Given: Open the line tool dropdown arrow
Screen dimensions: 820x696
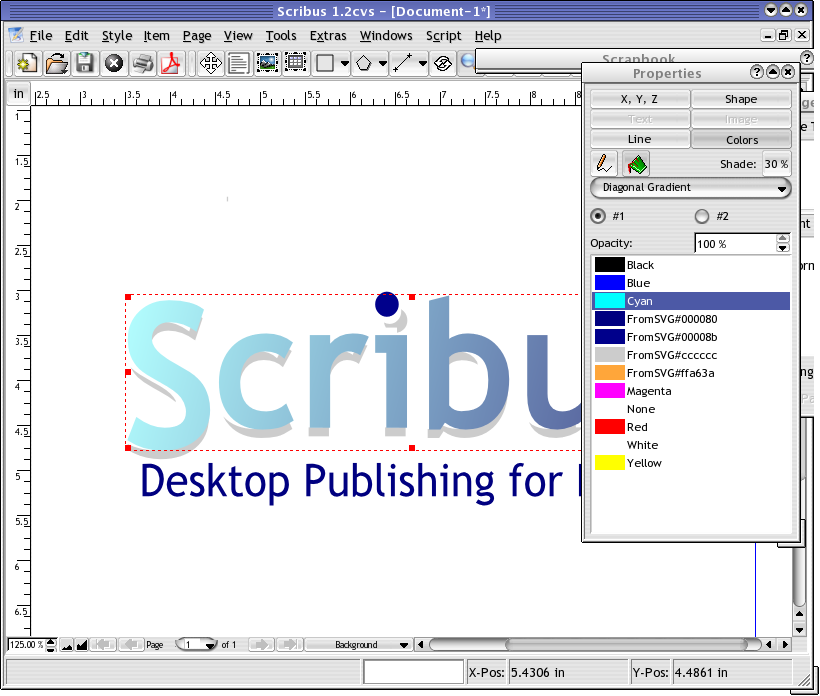Looking at the screenshot, I should click(423, 64).
